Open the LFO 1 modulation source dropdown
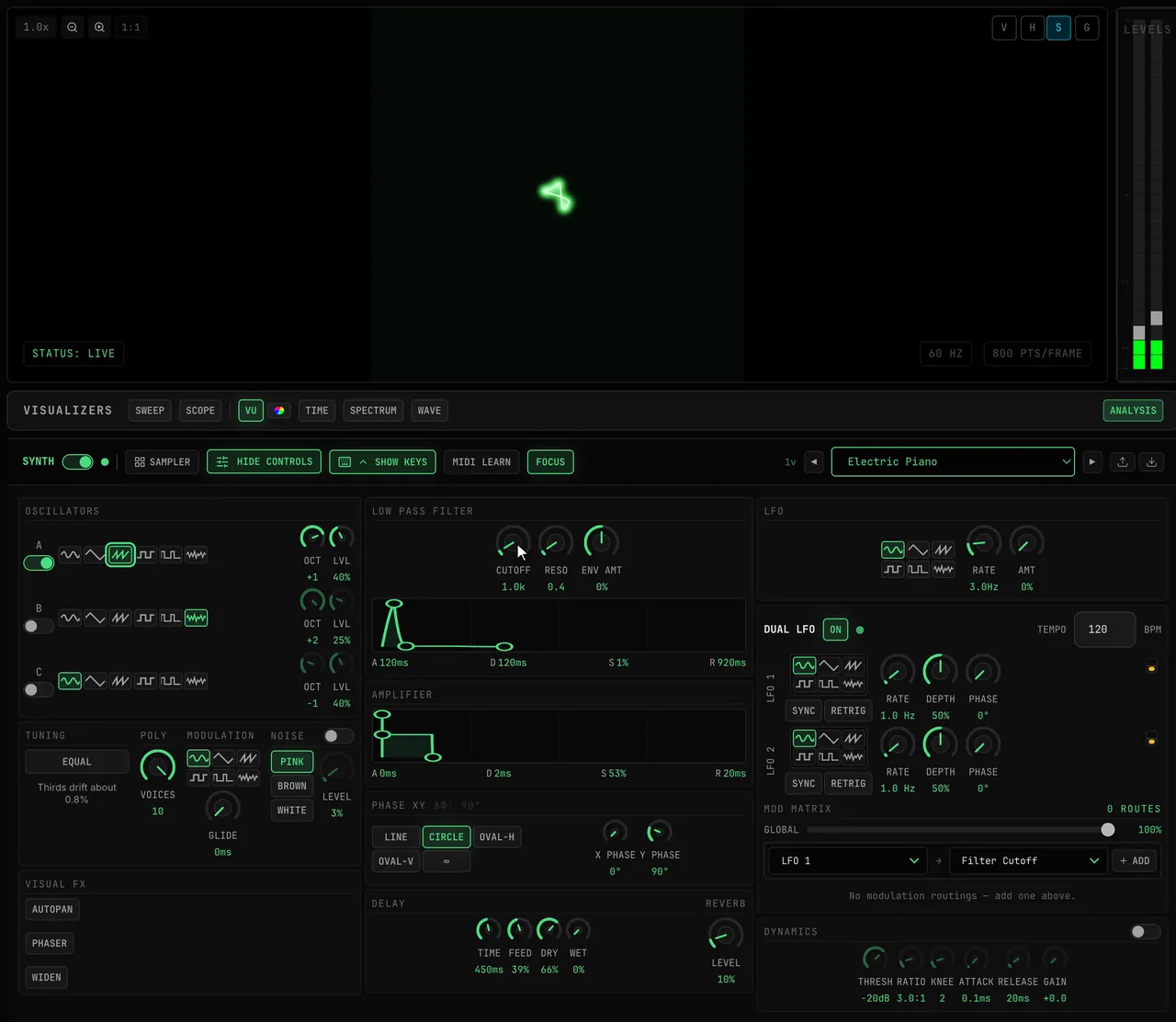This screenshot has height=1022, width=1176. (847, 861)
